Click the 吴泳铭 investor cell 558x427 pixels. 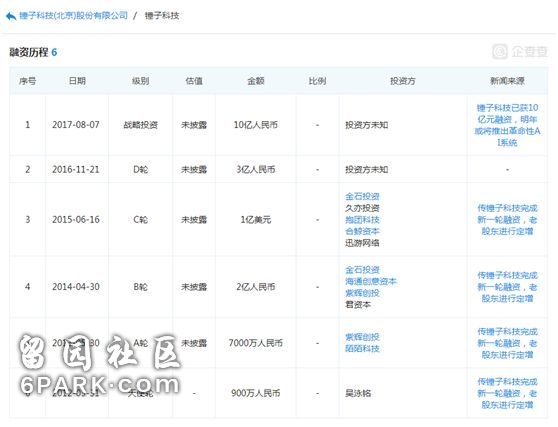[x=358, y=393]
